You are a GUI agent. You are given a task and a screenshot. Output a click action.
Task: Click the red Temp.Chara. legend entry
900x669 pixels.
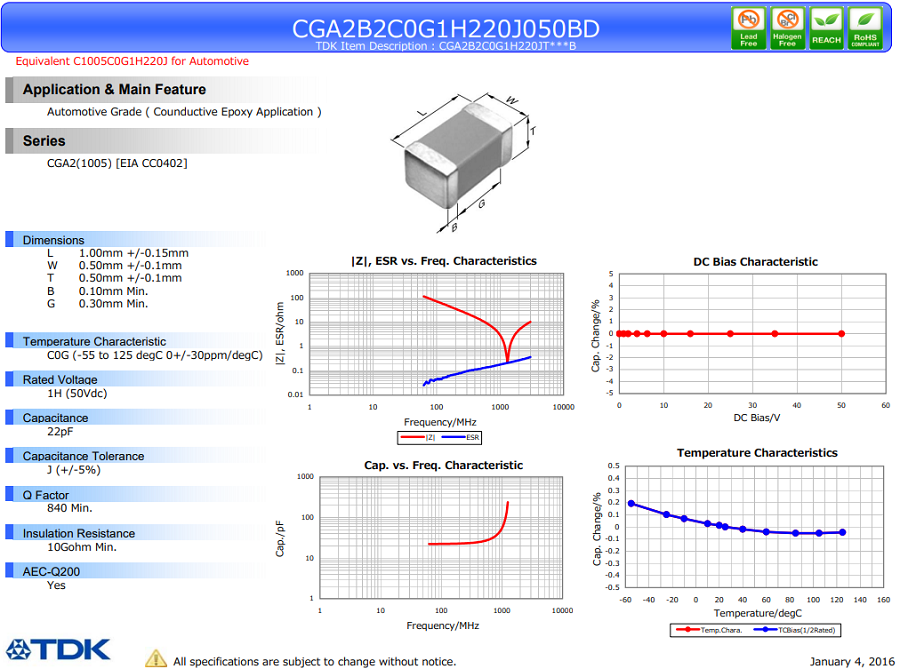(x=709, y=630)
